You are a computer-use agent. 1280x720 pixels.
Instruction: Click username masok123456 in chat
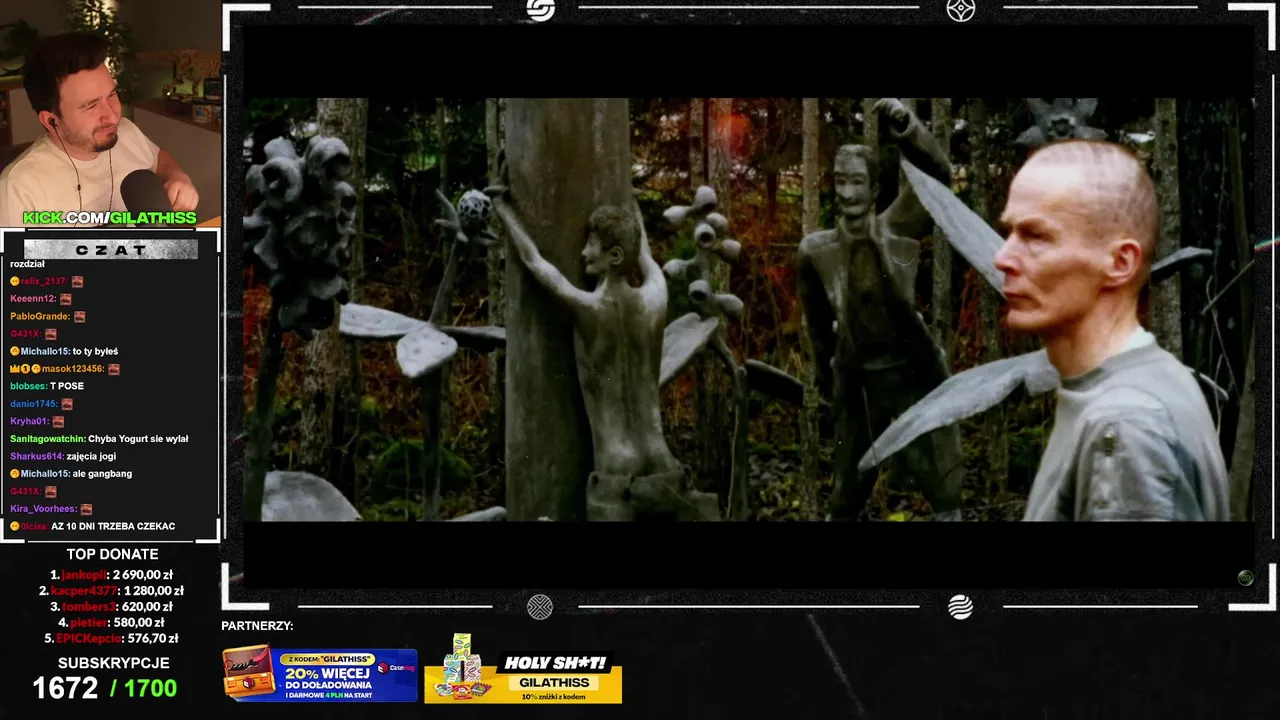point(72,369)
